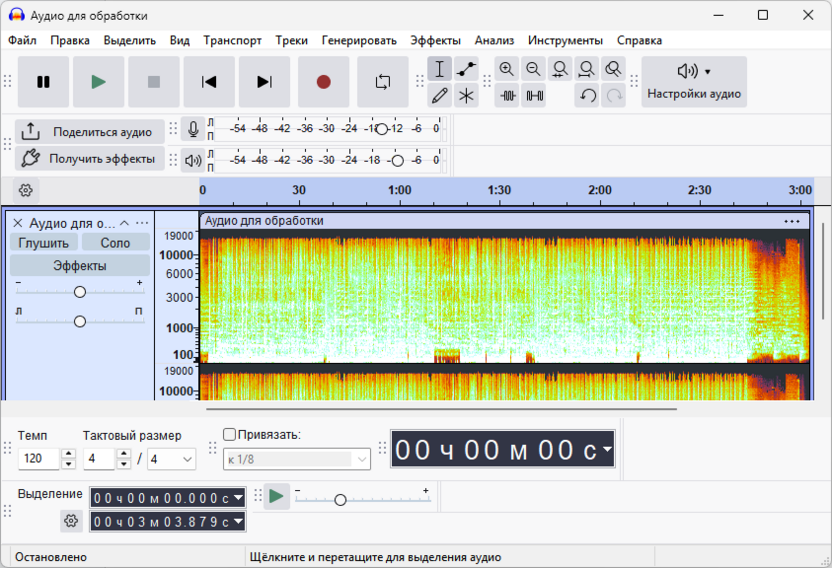Toggle the Глушить mute button
This screenshot has height=568, width=832.
[x=44, y=243]
